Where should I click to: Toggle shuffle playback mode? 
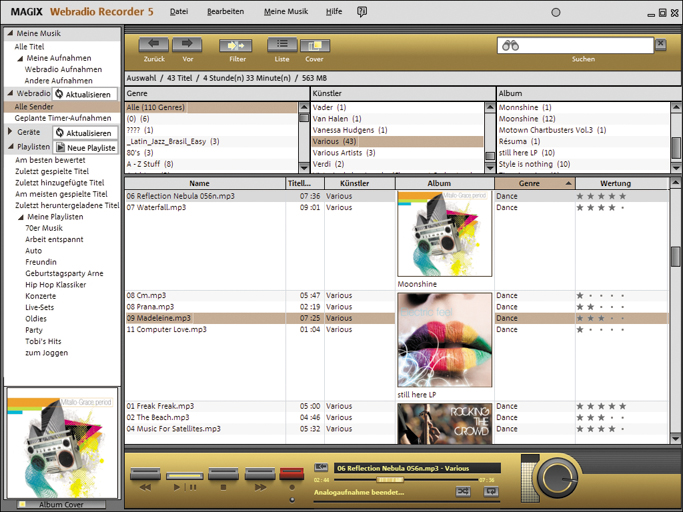coord(463,492)
